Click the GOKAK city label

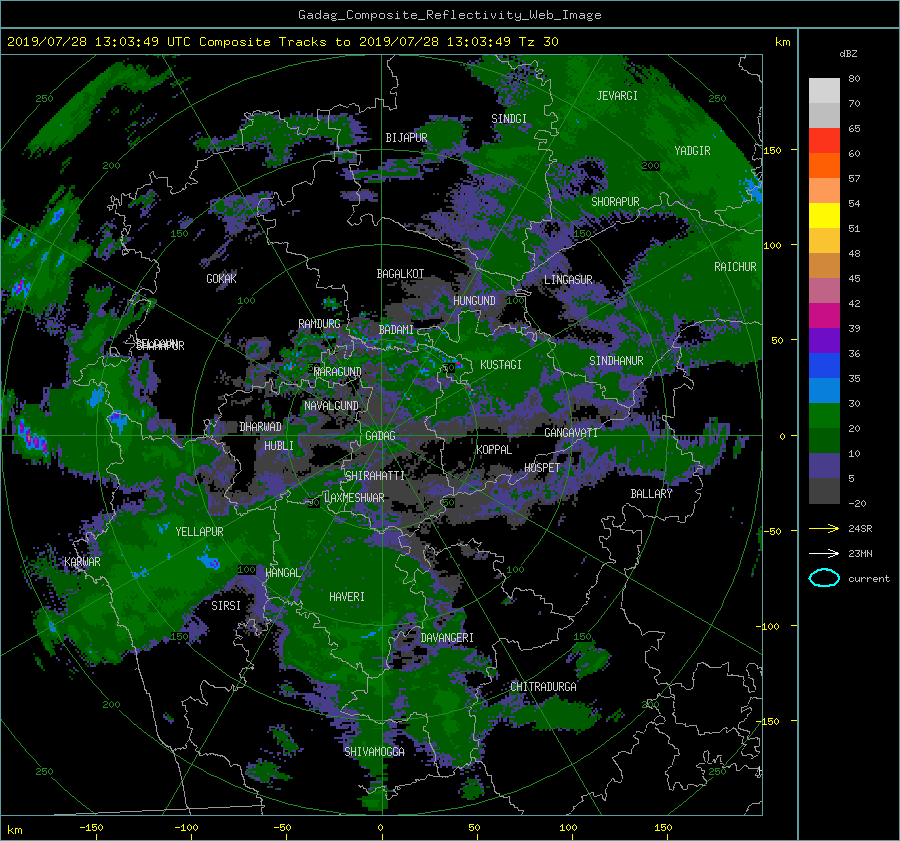click(x=221, y=278)
